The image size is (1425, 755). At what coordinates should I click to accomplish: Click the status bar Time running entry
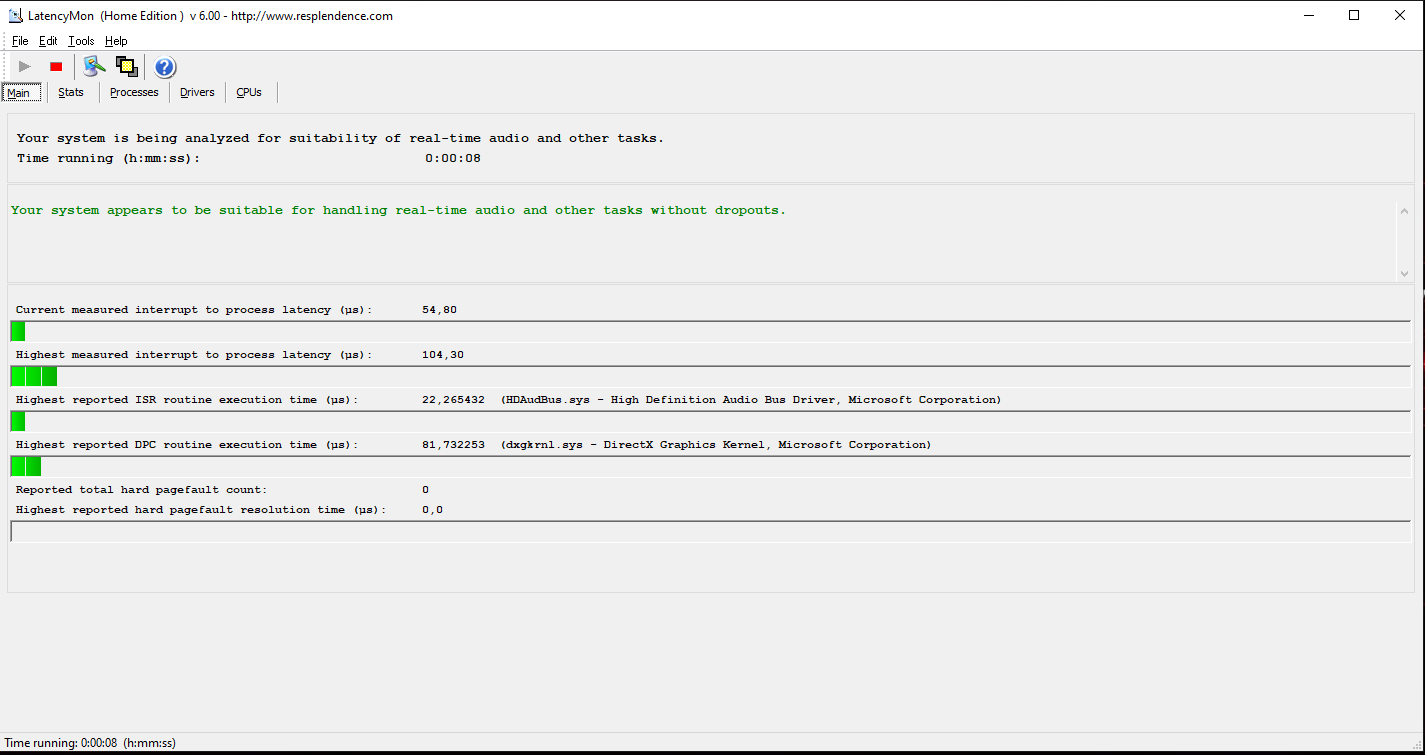(90, 743)
